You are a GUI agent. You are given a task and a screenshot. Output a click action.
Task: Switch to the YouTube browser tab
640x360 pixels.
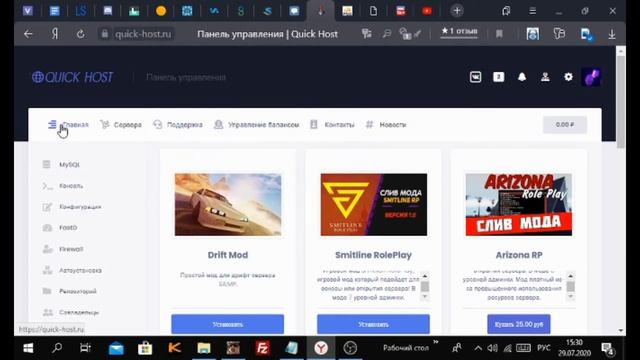click(x=427, y=11)
